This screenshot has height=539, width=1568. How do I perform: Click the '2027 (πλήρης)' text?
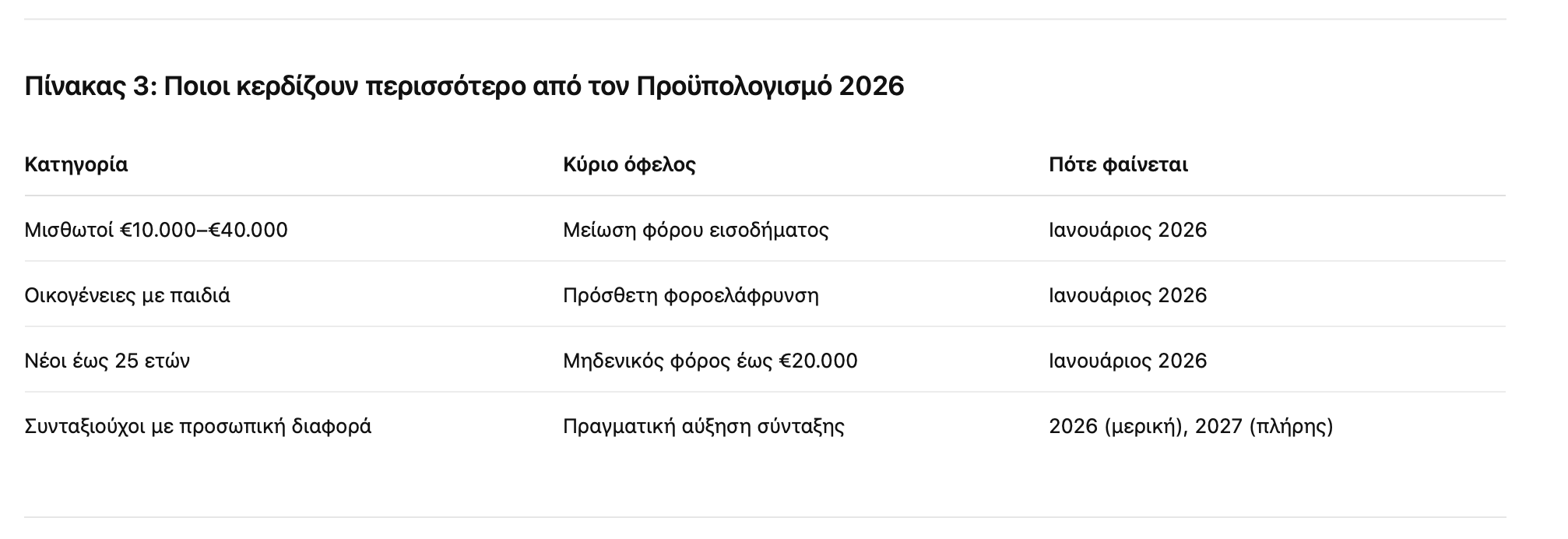[x=1264, y=426]
